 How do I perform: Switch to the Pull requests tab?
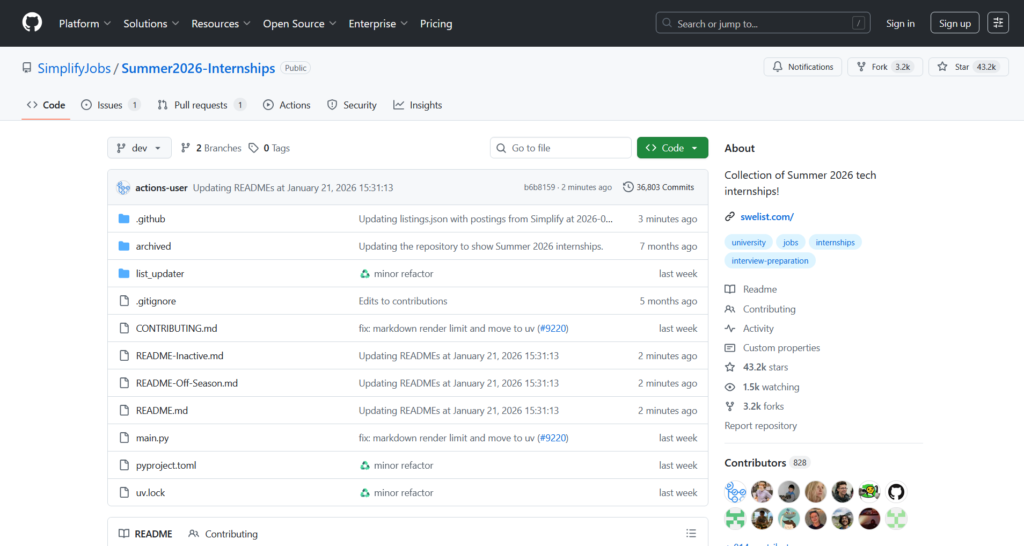[200, 105]
